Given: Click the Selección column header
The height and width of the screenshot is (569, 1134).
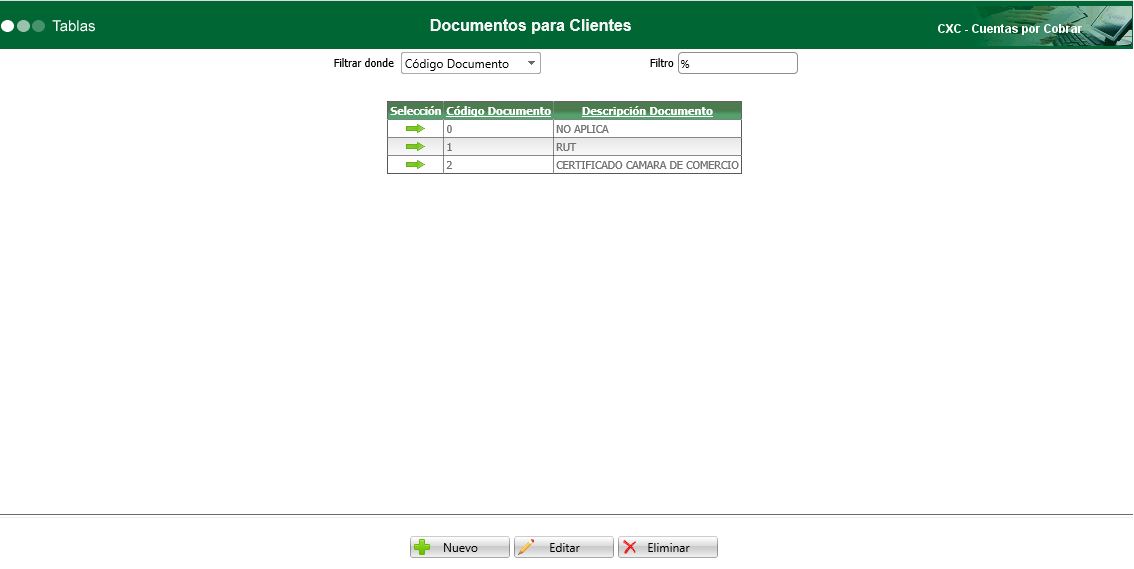Looking at the screenshot, I should [415, 111].
